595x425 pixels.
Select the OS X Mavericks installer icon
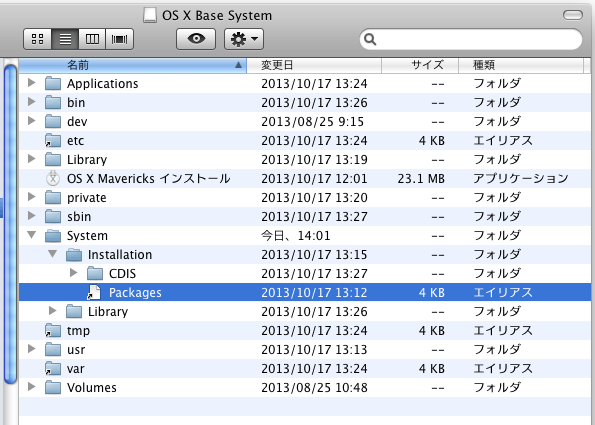pos(53,178)
